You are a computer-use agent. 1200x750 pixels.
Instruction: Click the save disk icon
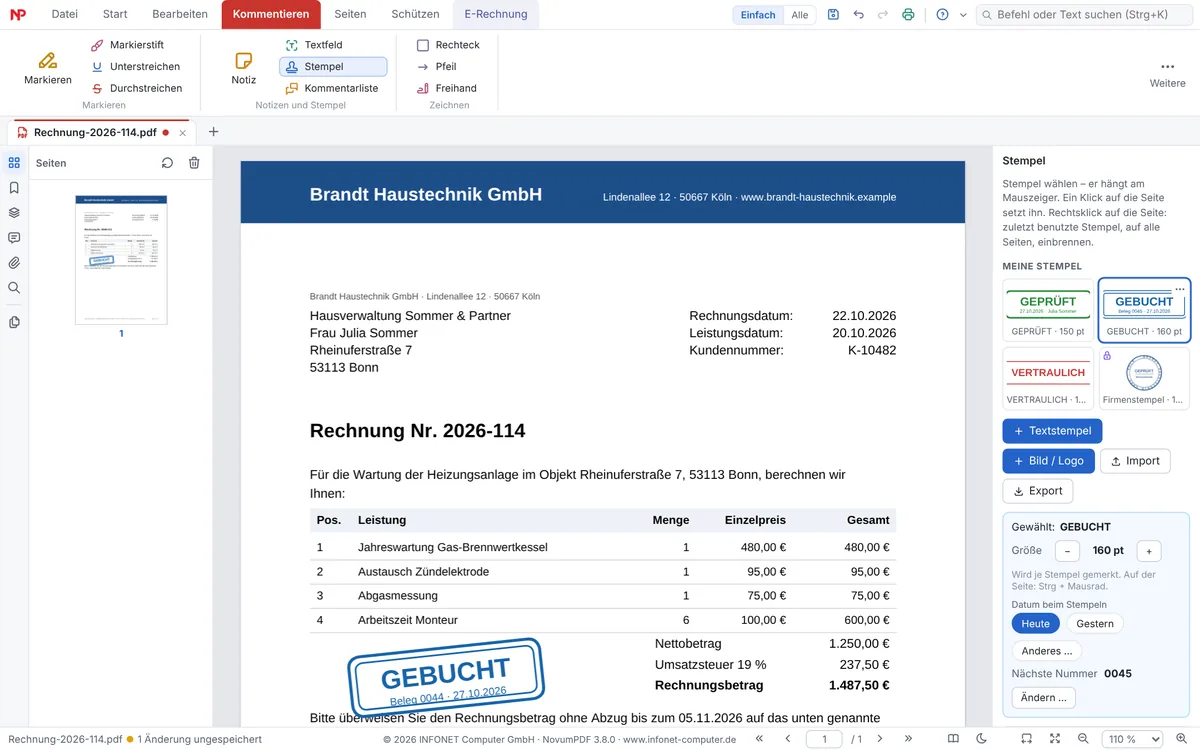[833, 15]
